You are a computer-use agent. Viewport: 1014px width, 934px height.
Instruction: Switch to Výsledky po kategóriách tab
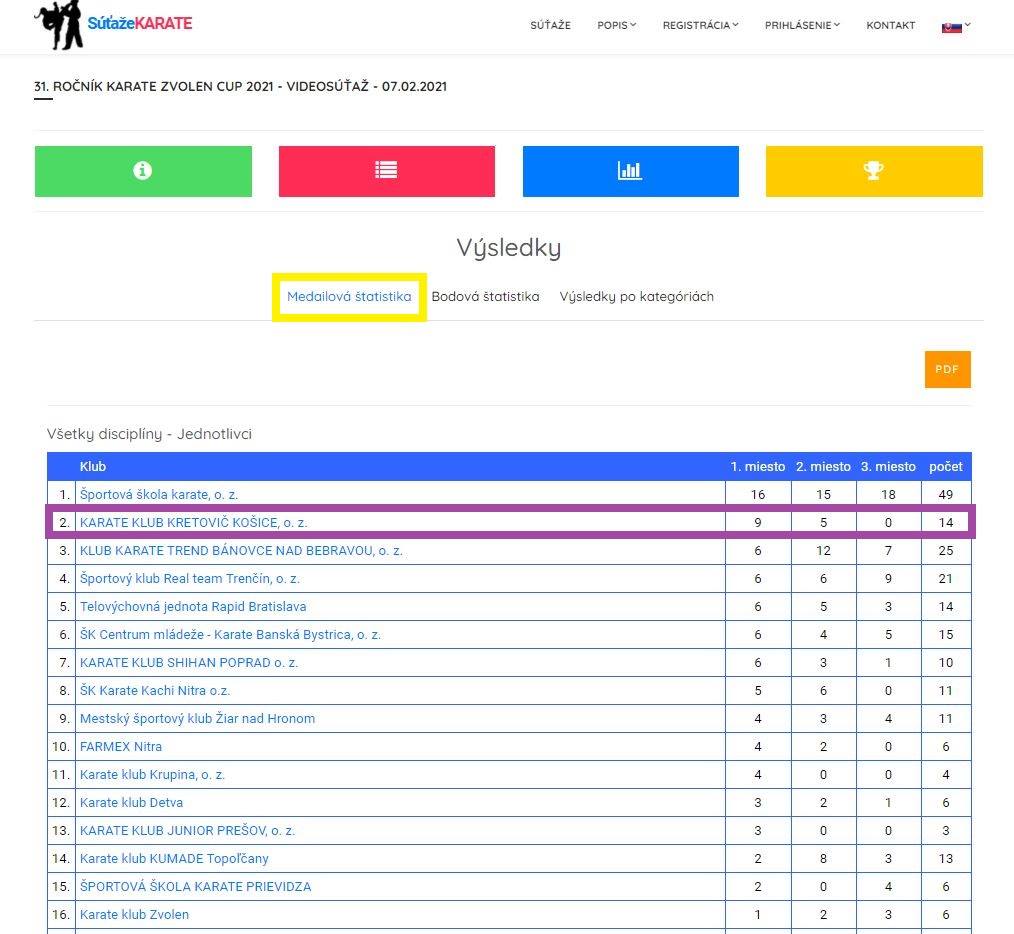tap(636, 296)
